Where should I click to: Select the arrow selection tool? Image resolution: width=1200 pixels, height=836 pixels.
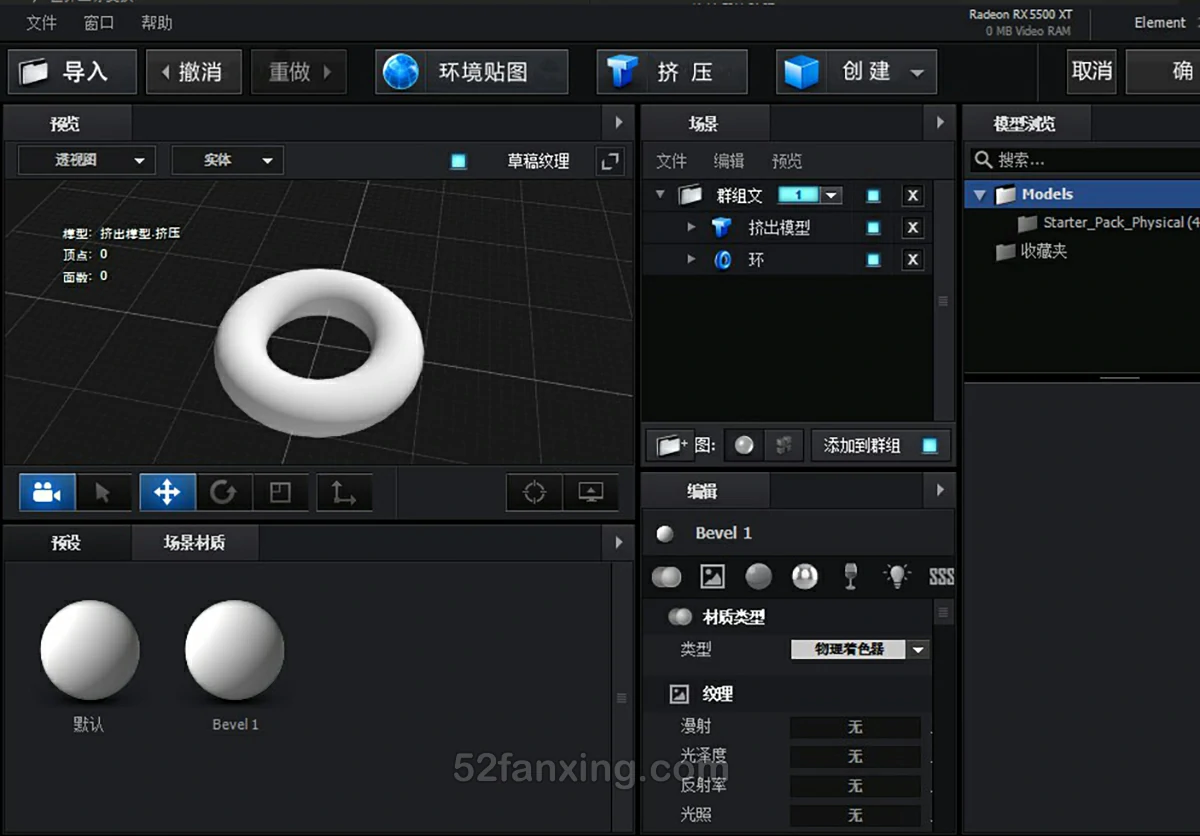coord(103,492)
